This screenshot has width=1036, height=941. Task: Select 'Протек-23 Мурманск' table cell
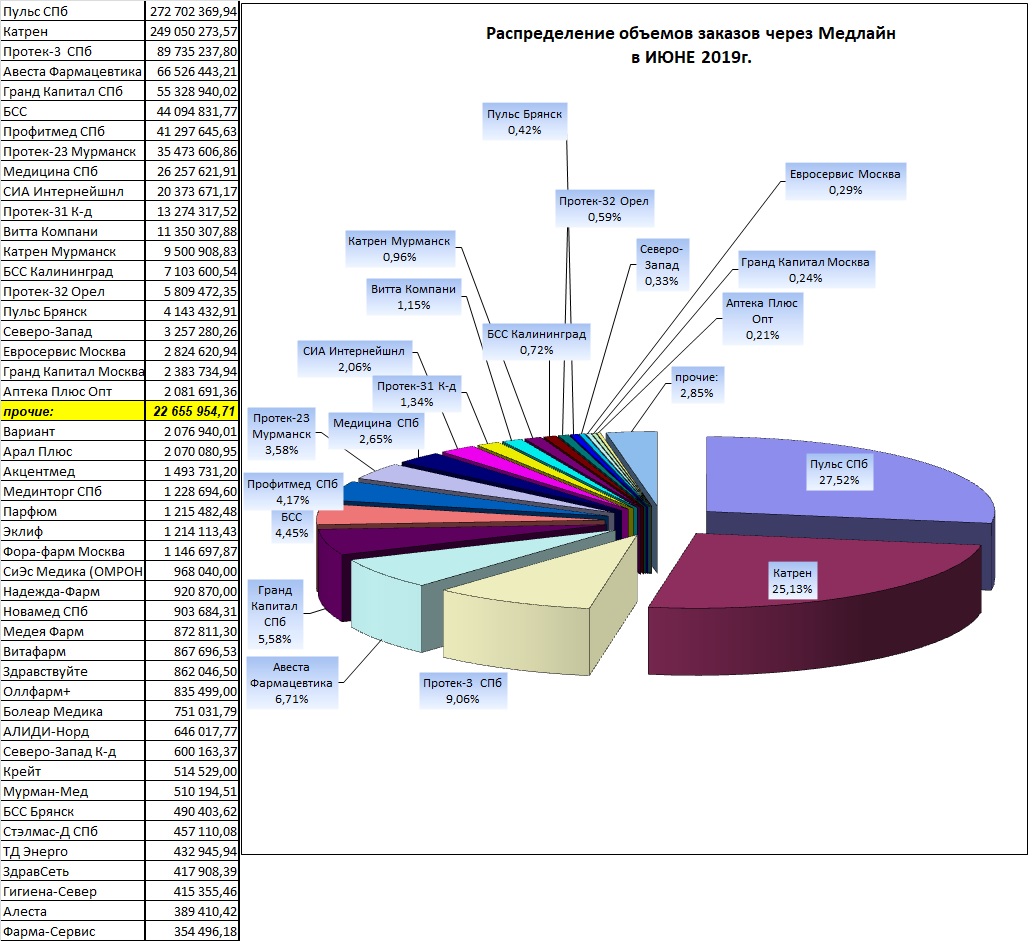(73, 151)
